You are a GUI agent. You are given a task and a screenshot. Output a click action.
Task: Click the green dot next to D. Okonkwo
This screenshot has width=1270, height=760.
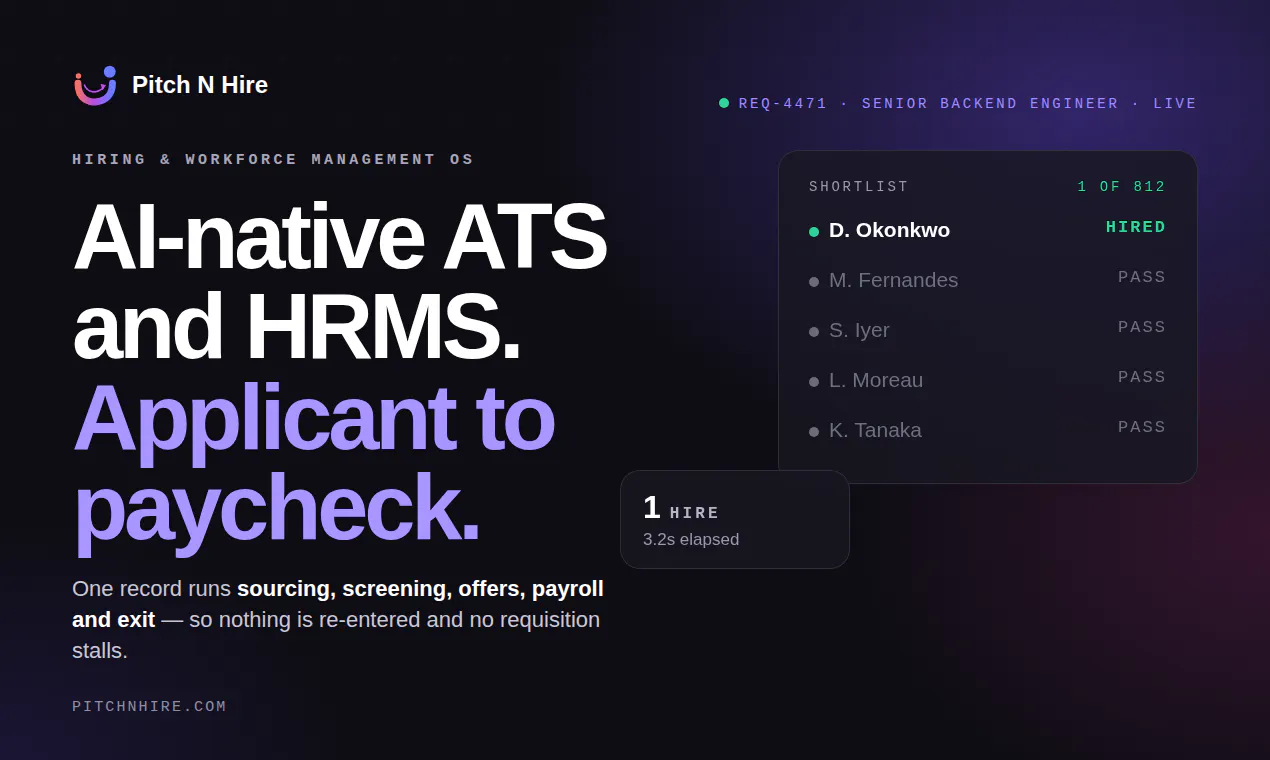pyautogui.click(x=814, y=232)
